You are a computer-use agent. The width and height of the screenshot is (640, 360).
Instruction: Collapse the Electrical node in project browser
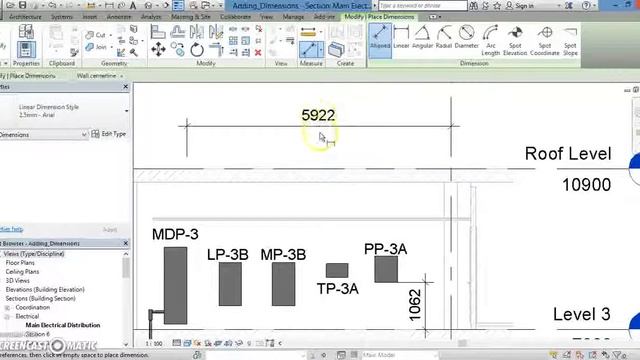[7, 317]
